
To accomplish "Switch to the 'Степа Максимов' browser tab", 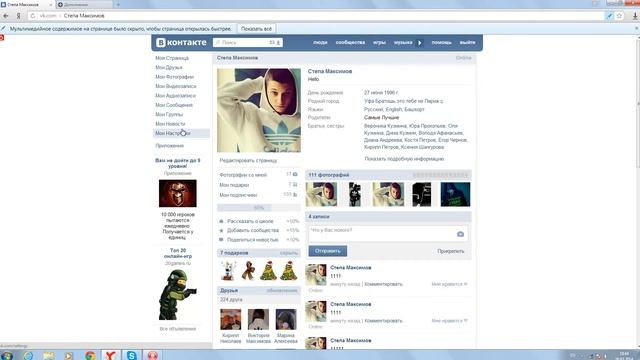I will coord(25,4).
